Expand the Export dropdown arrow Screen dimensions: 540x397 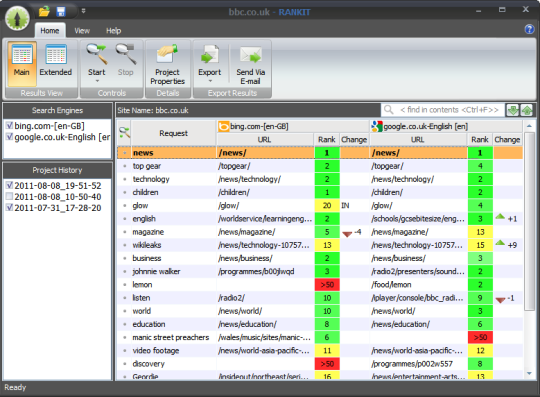tap(210, 81)
